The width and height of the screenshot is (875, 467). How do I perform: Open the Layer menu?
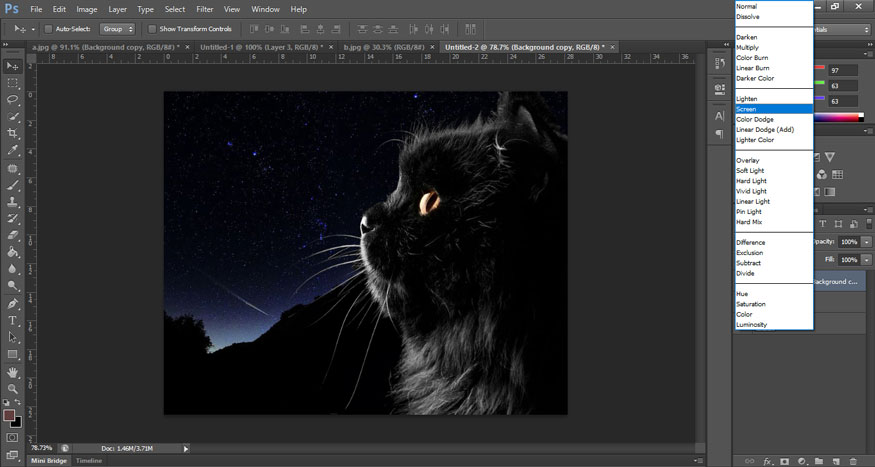[117, 9]
